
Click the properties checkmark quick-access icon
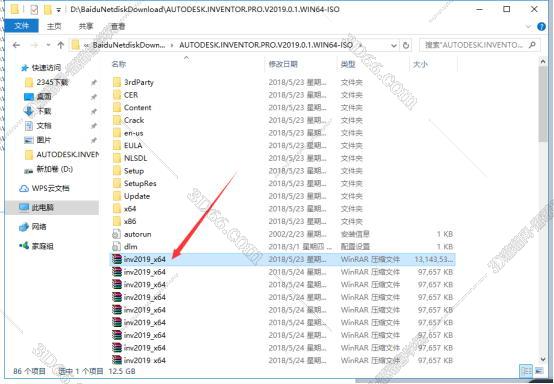pos(34,10)
